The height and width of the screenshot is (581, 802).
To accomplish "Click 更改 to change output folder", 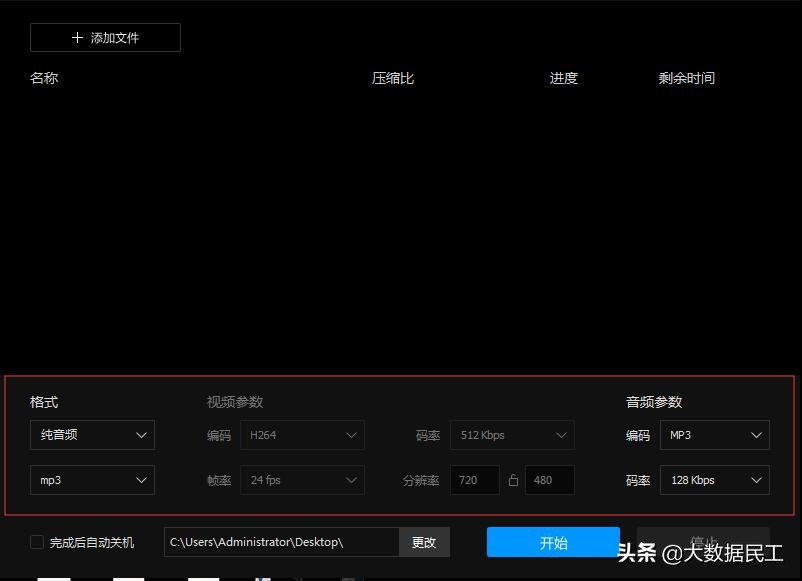I will (424, 542).
